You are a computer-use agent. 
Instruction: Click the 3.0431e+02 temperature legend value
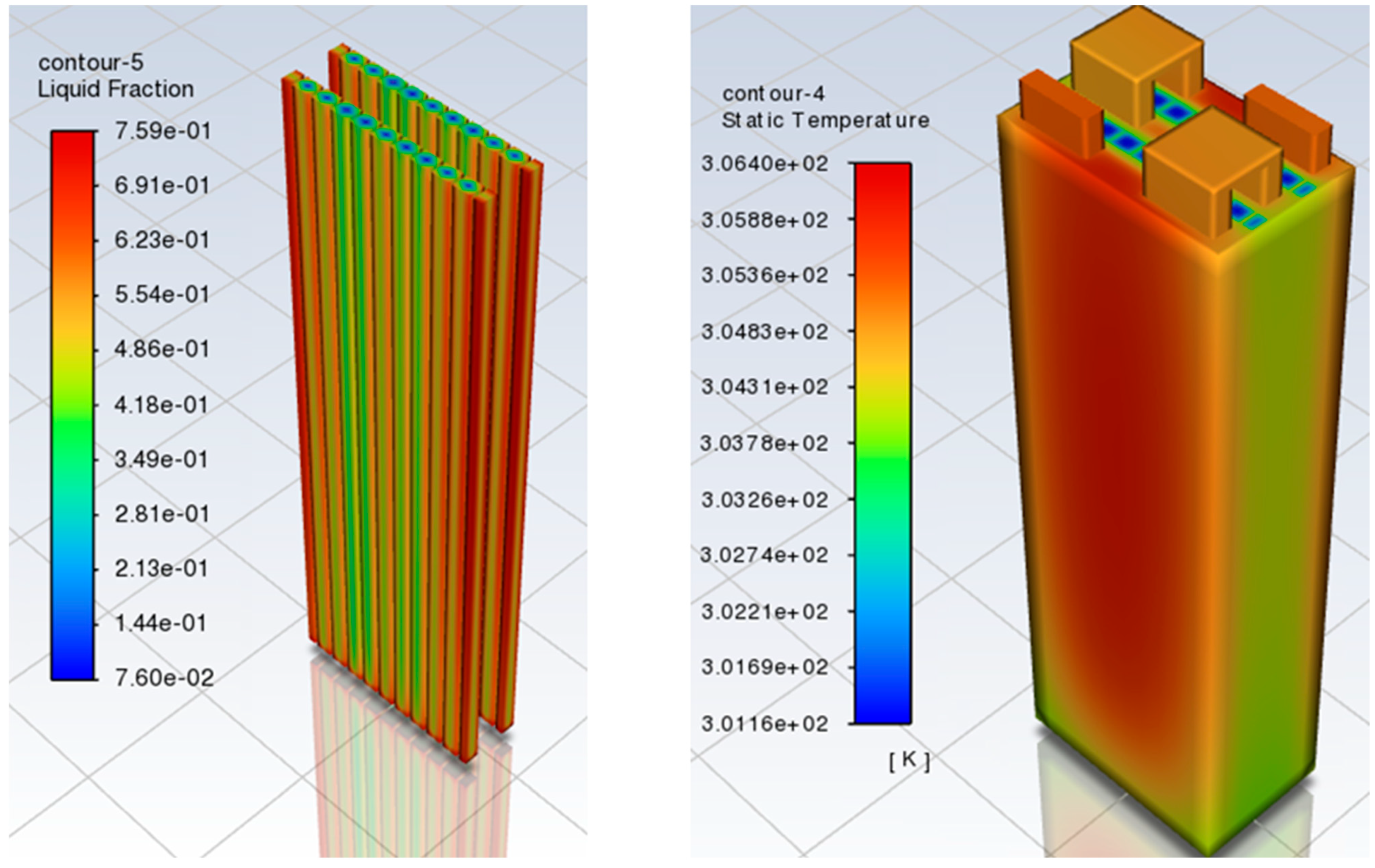coord(764,387)
